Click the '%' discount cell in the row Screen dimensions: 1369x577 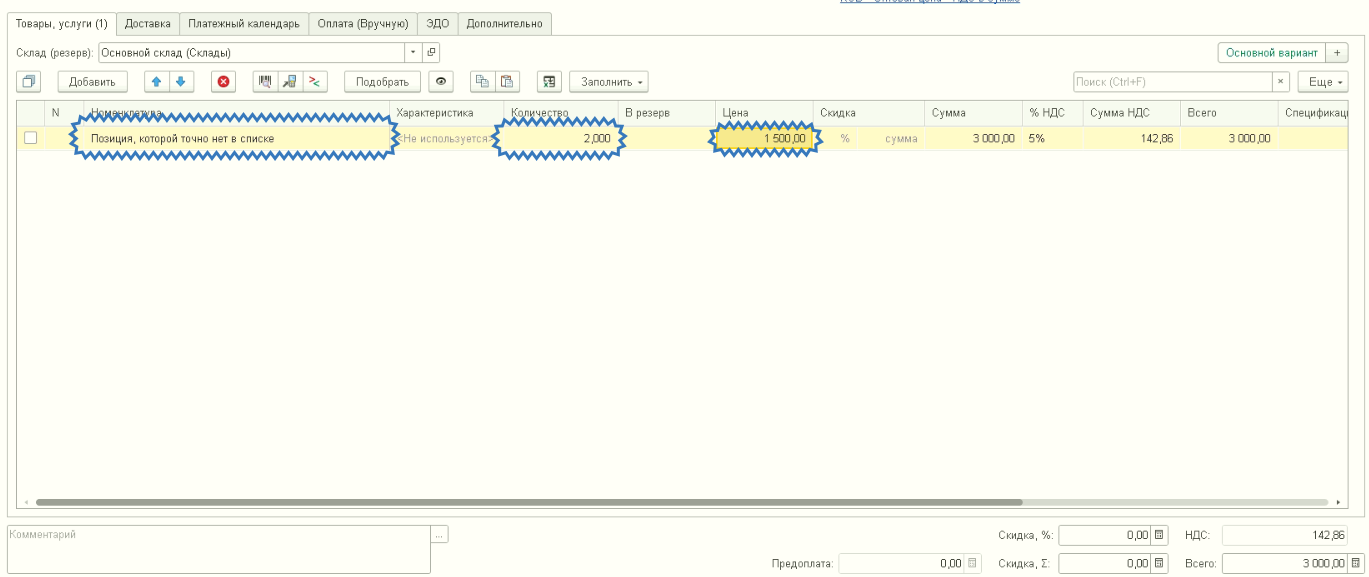836,139
